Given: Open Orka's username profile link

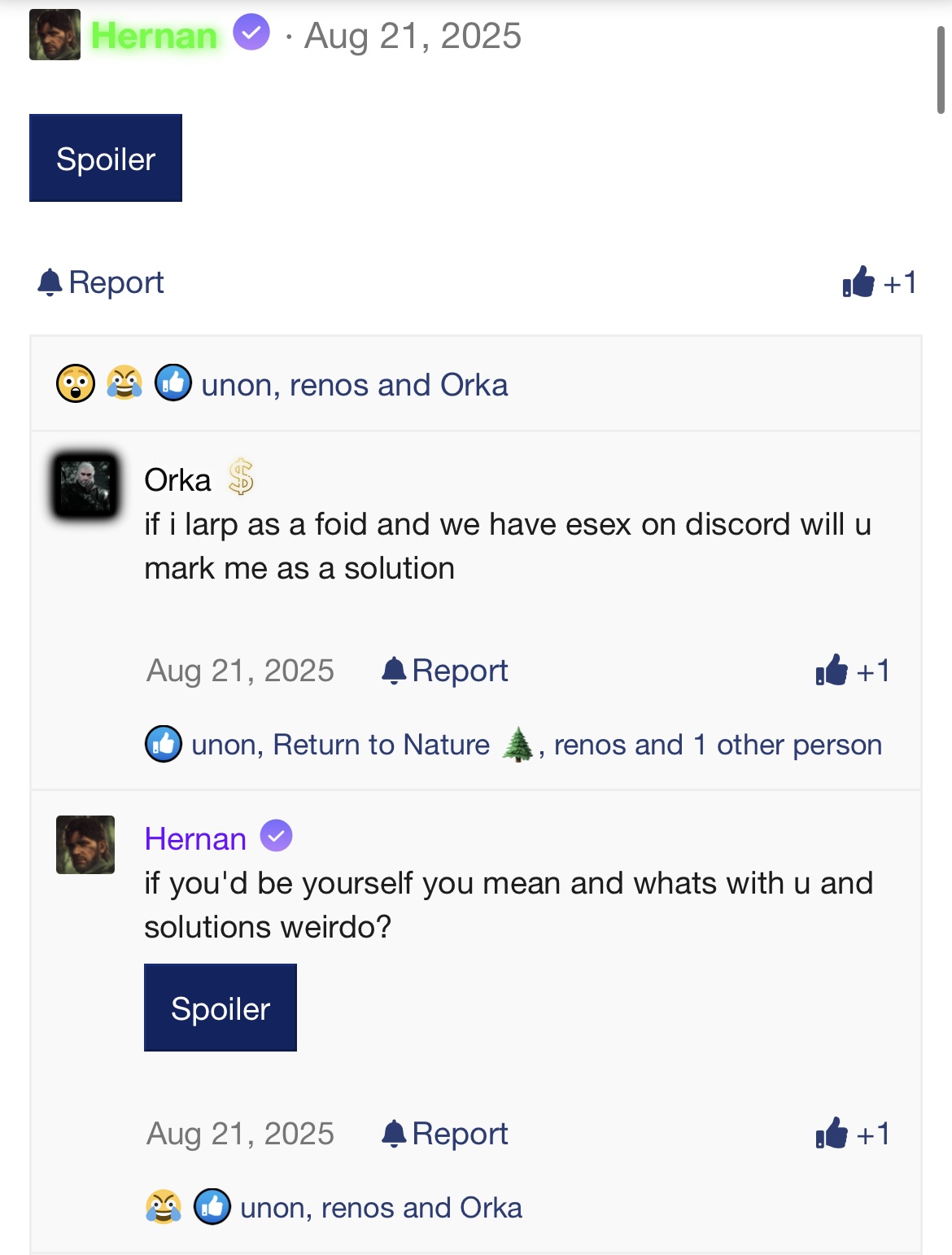Looking at the screenshot, I should click(x=177, y=480).
